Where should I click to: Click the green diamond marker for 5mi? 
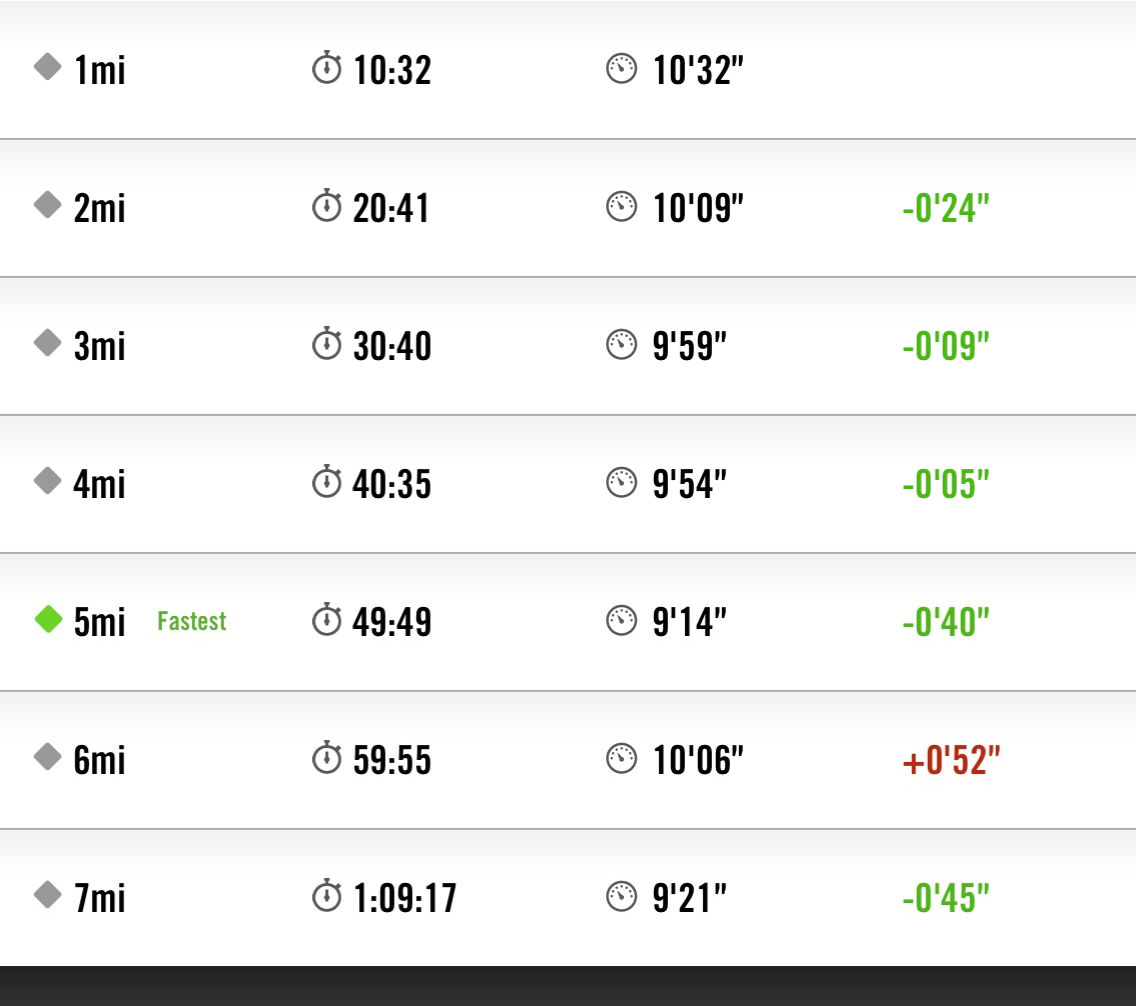pos(48,619)
